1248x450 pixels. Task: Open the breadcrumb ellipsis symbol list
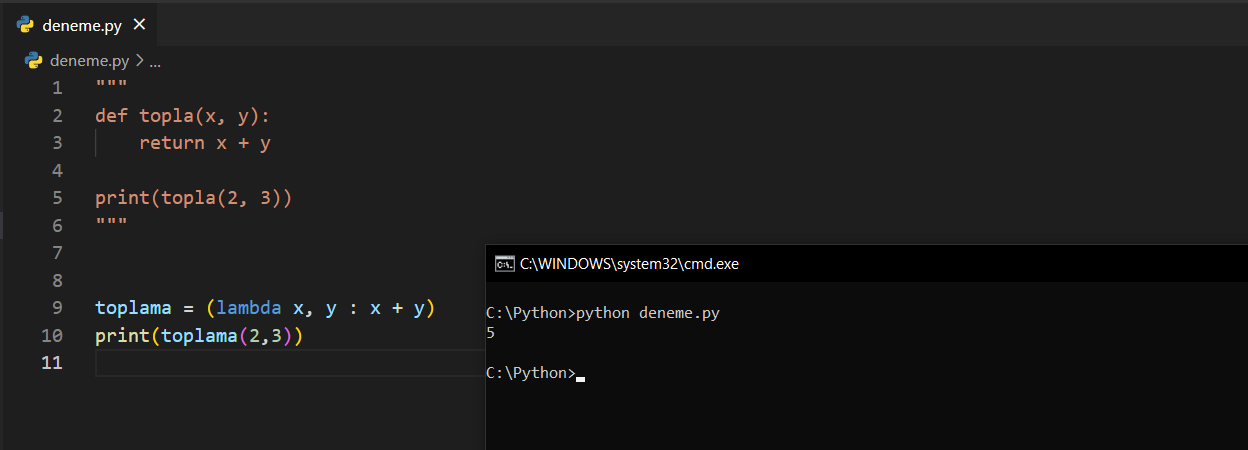155,61
